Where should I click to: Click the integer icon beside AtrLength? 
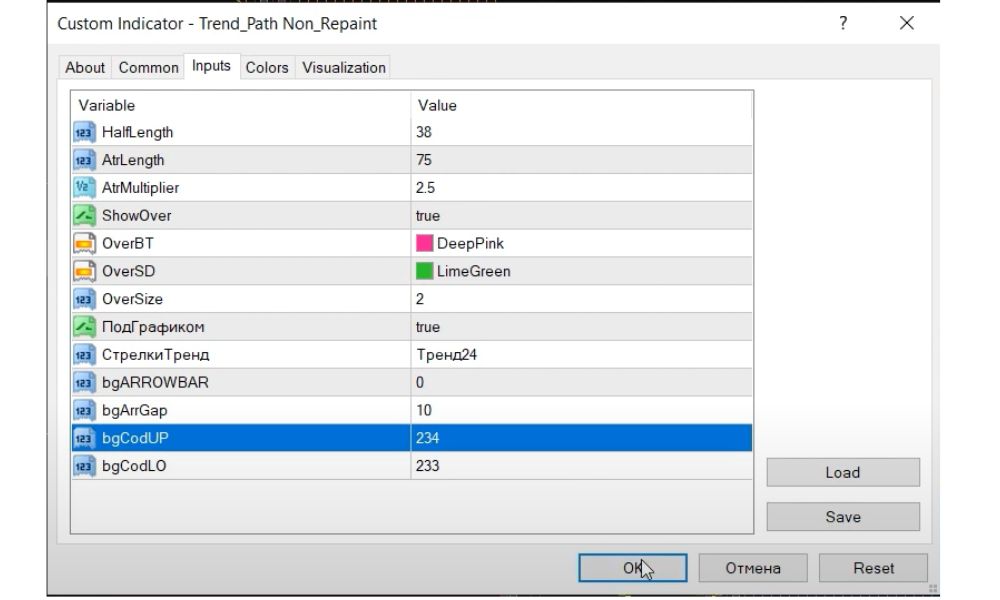click(x=84, y=160)
